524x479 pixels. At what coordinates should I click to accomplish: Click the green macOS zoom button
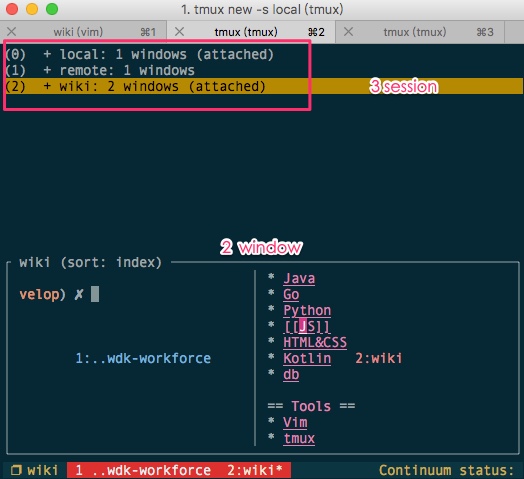(x=52, y=9)
